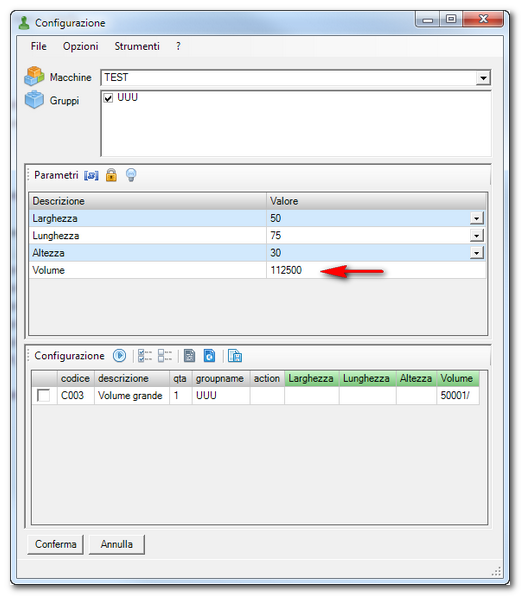Click the uncheck-all list icon in Configurazione toolbar
The width and height of the screenshot is (521, 596).
(x=165, y=356)
